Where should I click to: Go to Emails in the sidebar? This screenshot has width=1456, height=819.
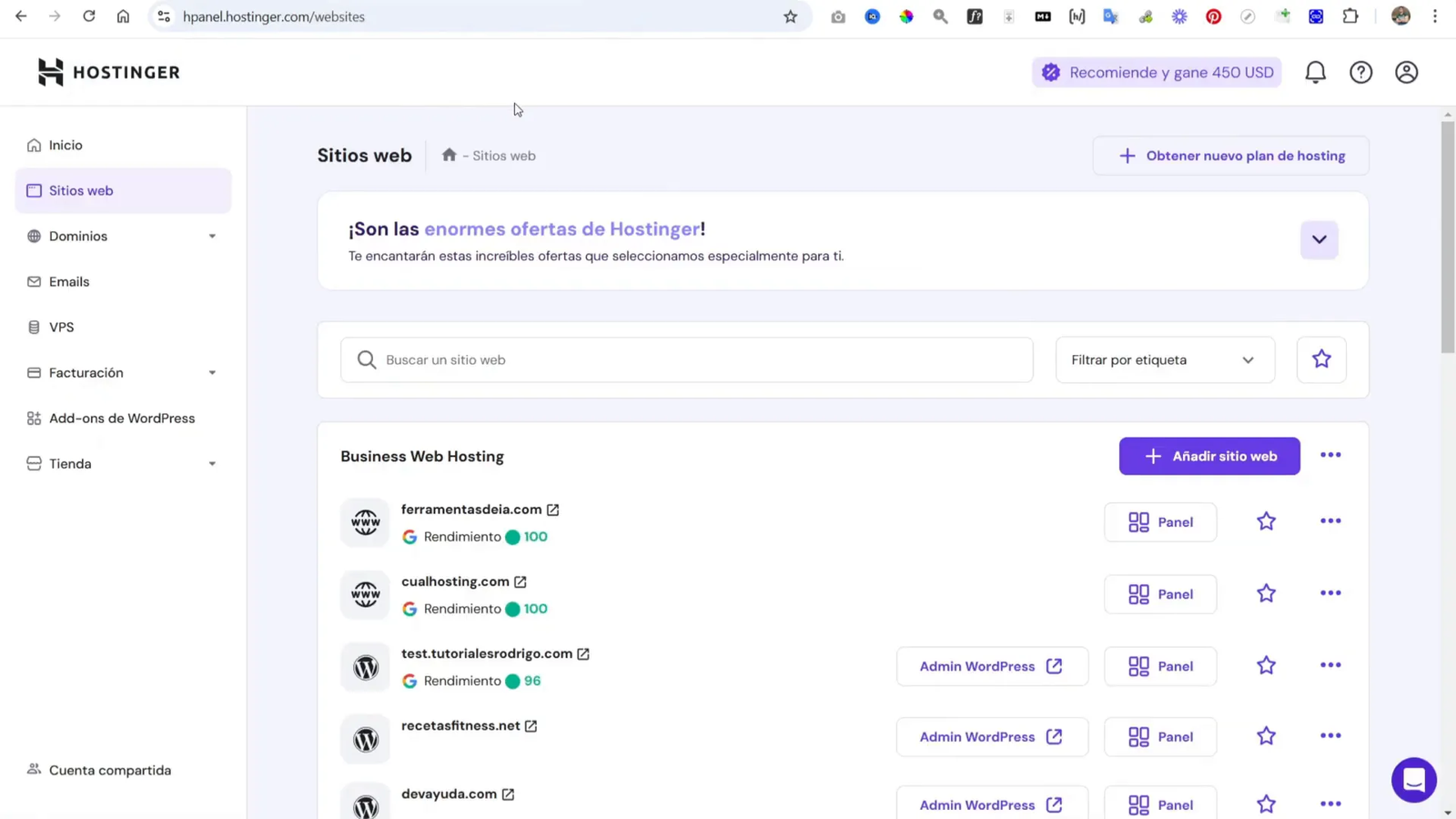coord(69,281)
